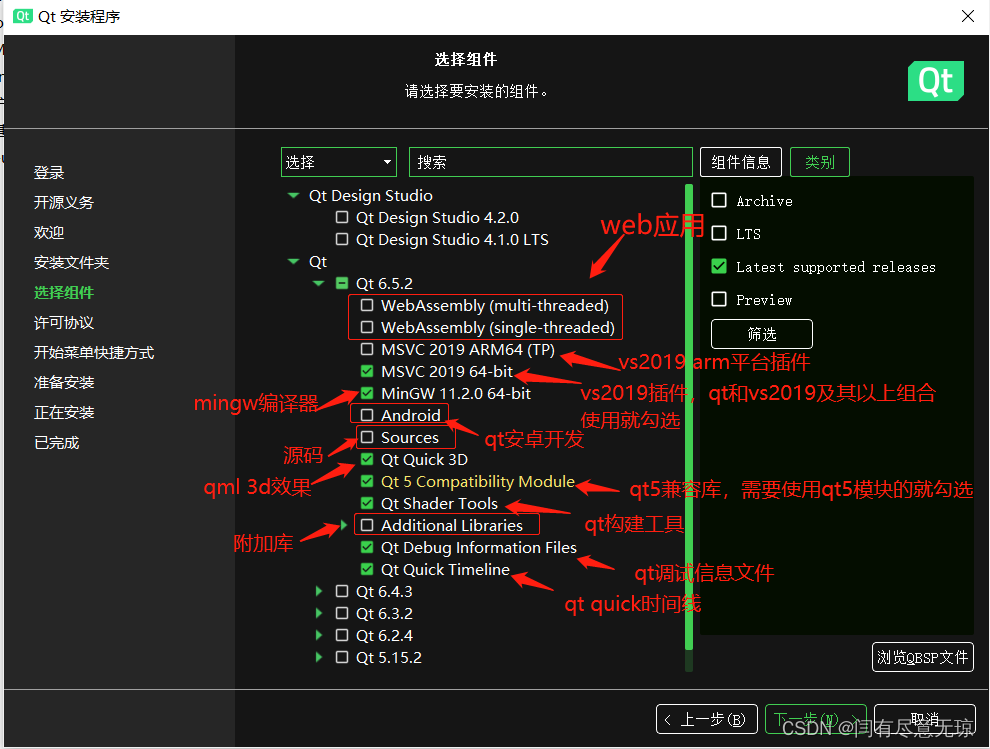Viewport: 990px width, 749px height.
Task: Select the 安装文件夹 step in sidebar
Action: pos(71,262)
